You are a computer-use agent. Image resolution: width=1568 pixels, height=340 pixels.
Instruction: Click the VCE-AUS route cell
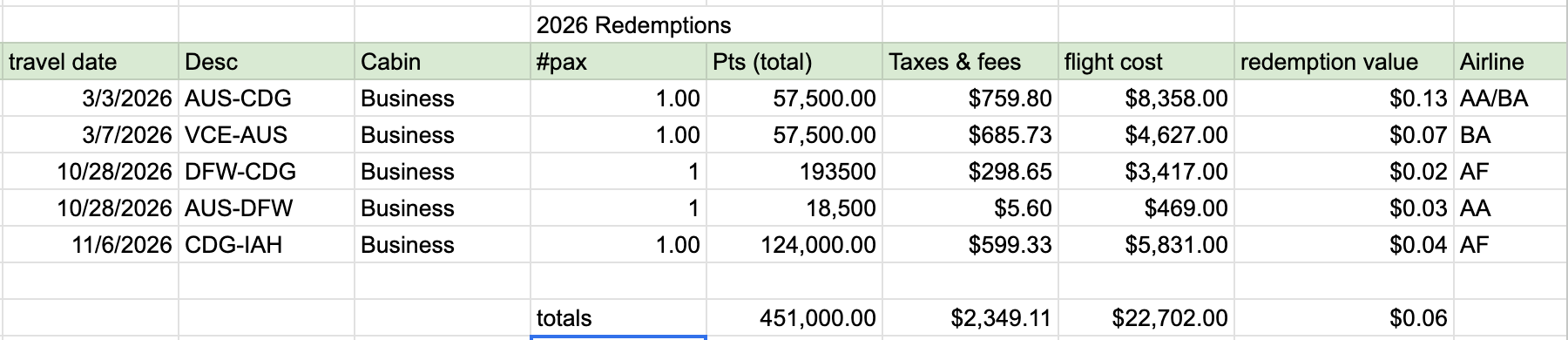click(x=267, y=135)
